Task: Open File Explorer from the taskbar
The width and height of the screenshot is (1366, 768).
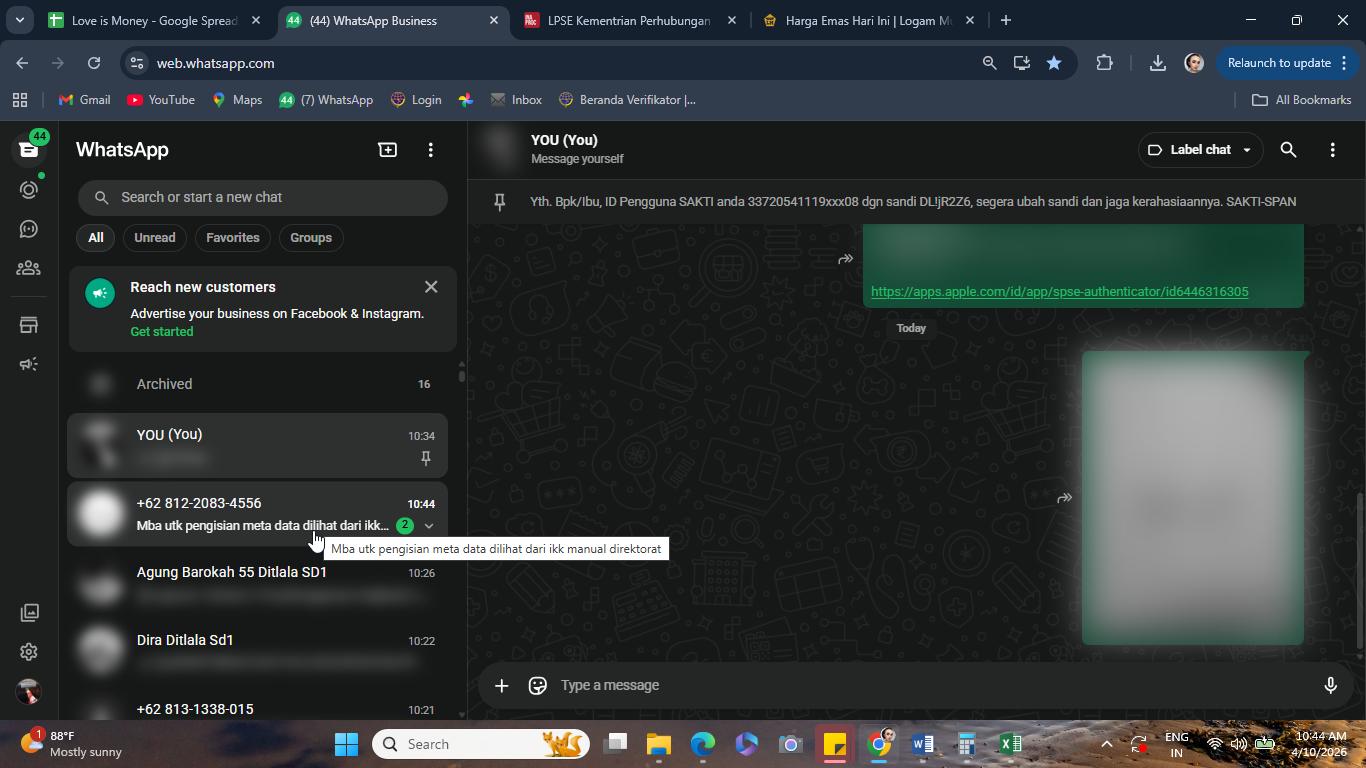Action: coord(658,744)
